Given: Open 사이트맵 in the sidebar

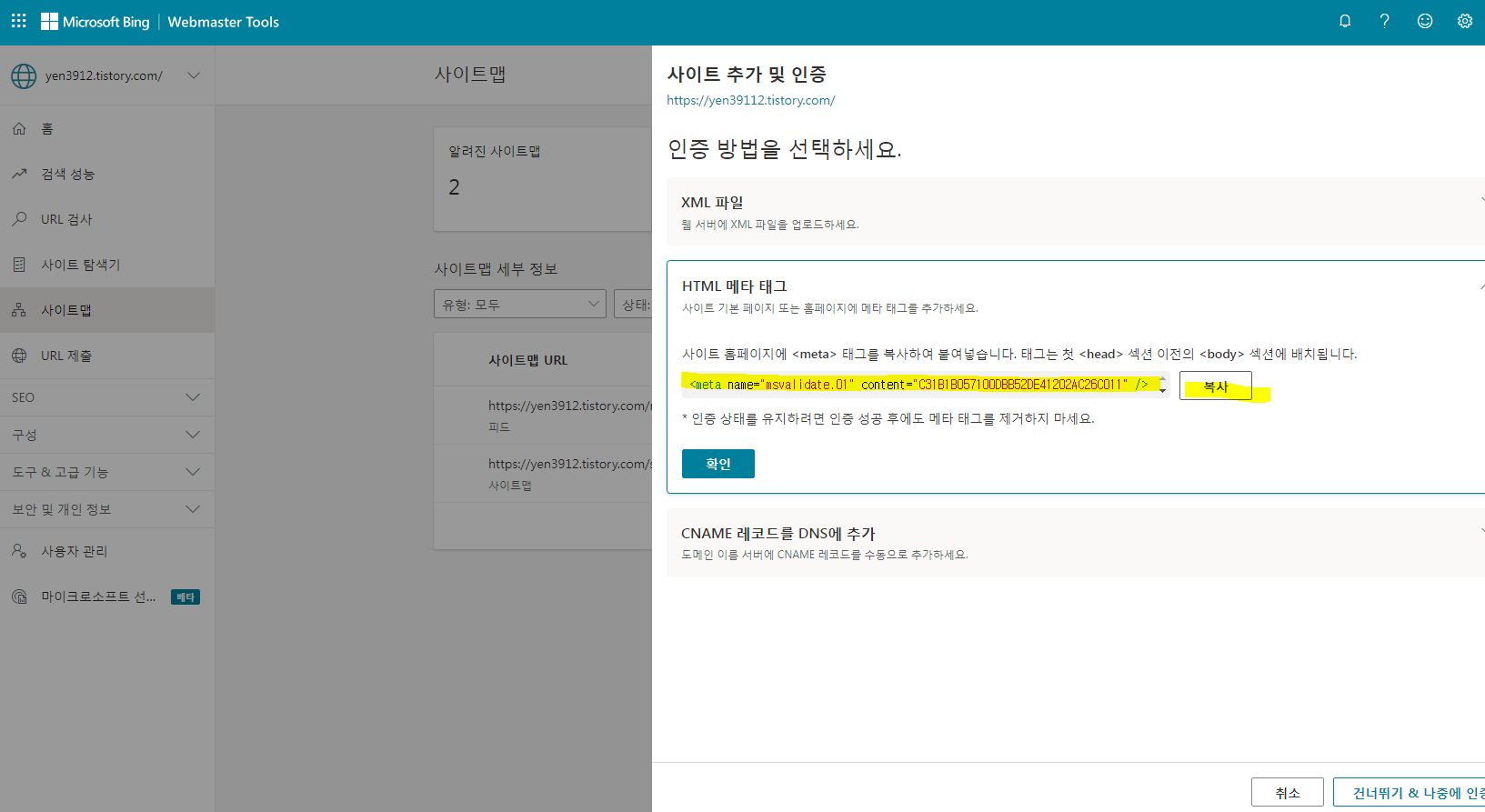Looking at the screenshot, I should click(x=107, y=310).
